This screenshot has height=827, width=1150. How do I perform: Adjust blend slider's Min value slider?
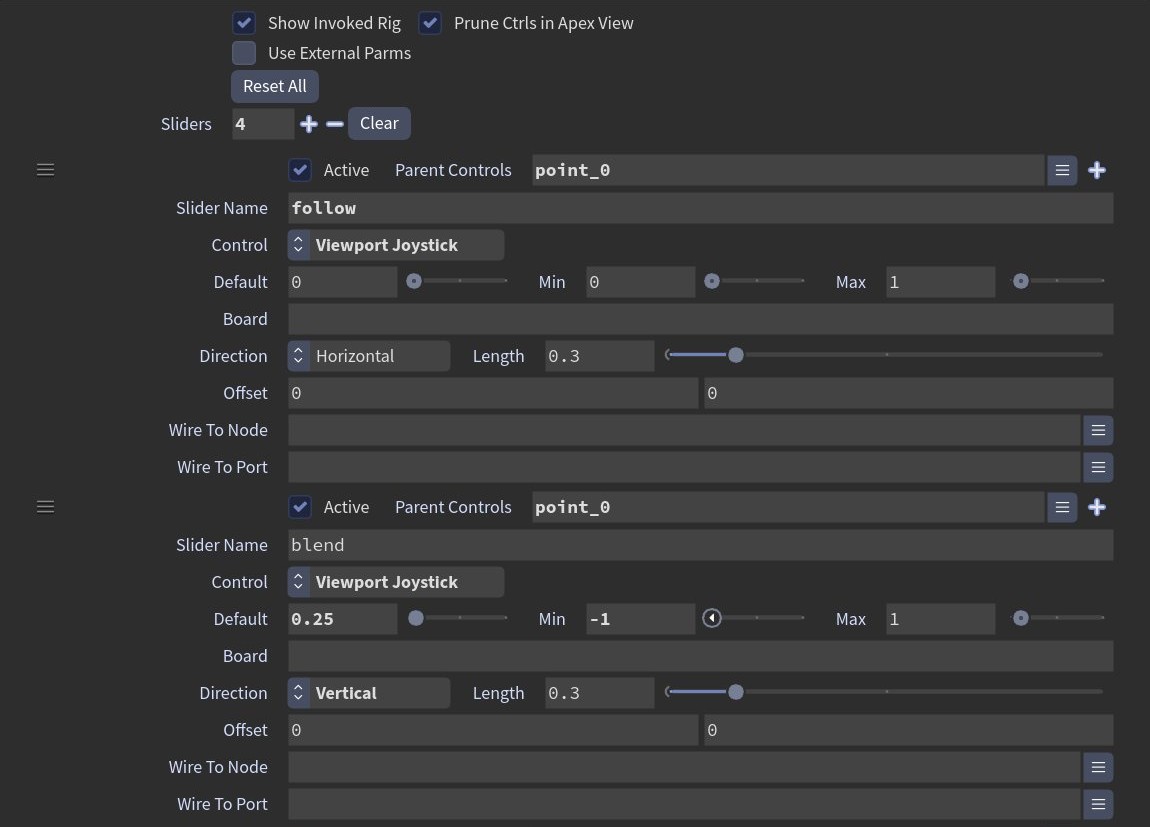point(754,618)
